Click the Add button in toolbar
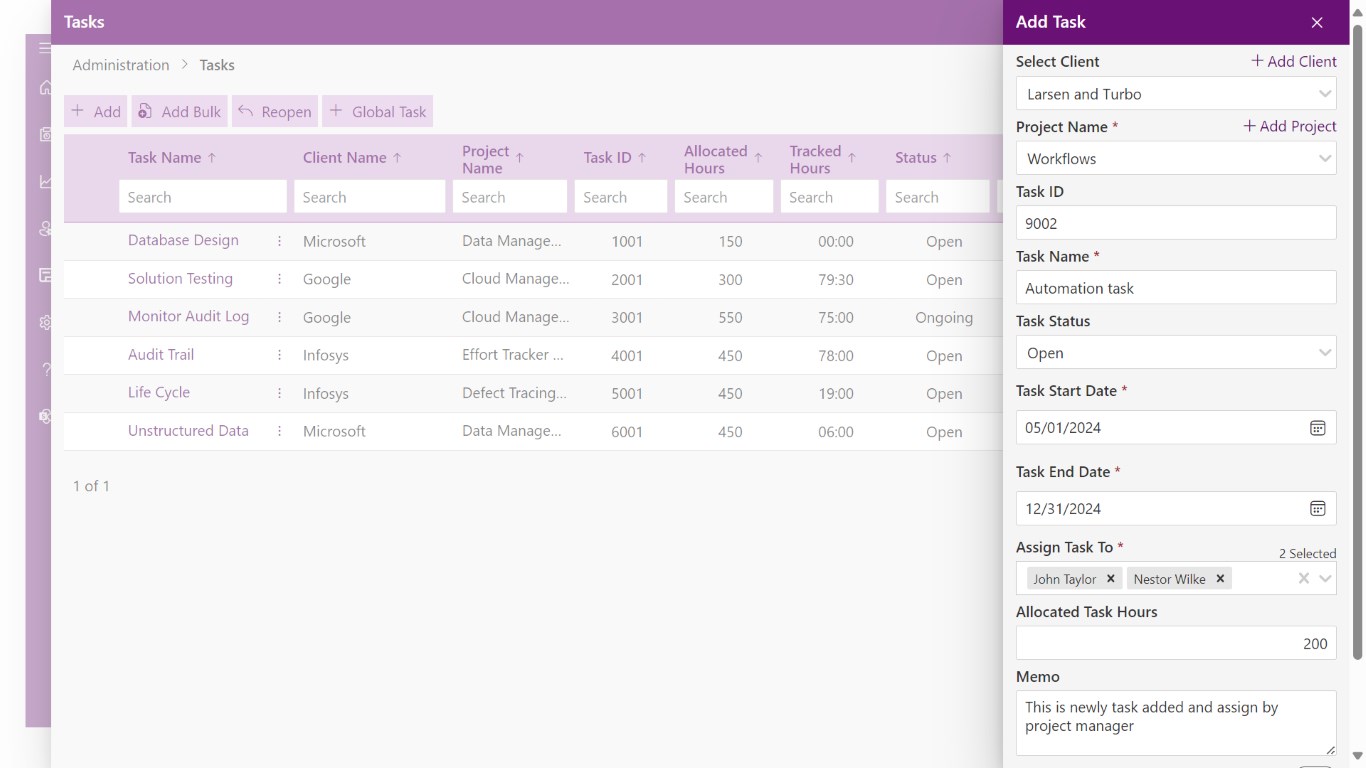 (96, 111)
